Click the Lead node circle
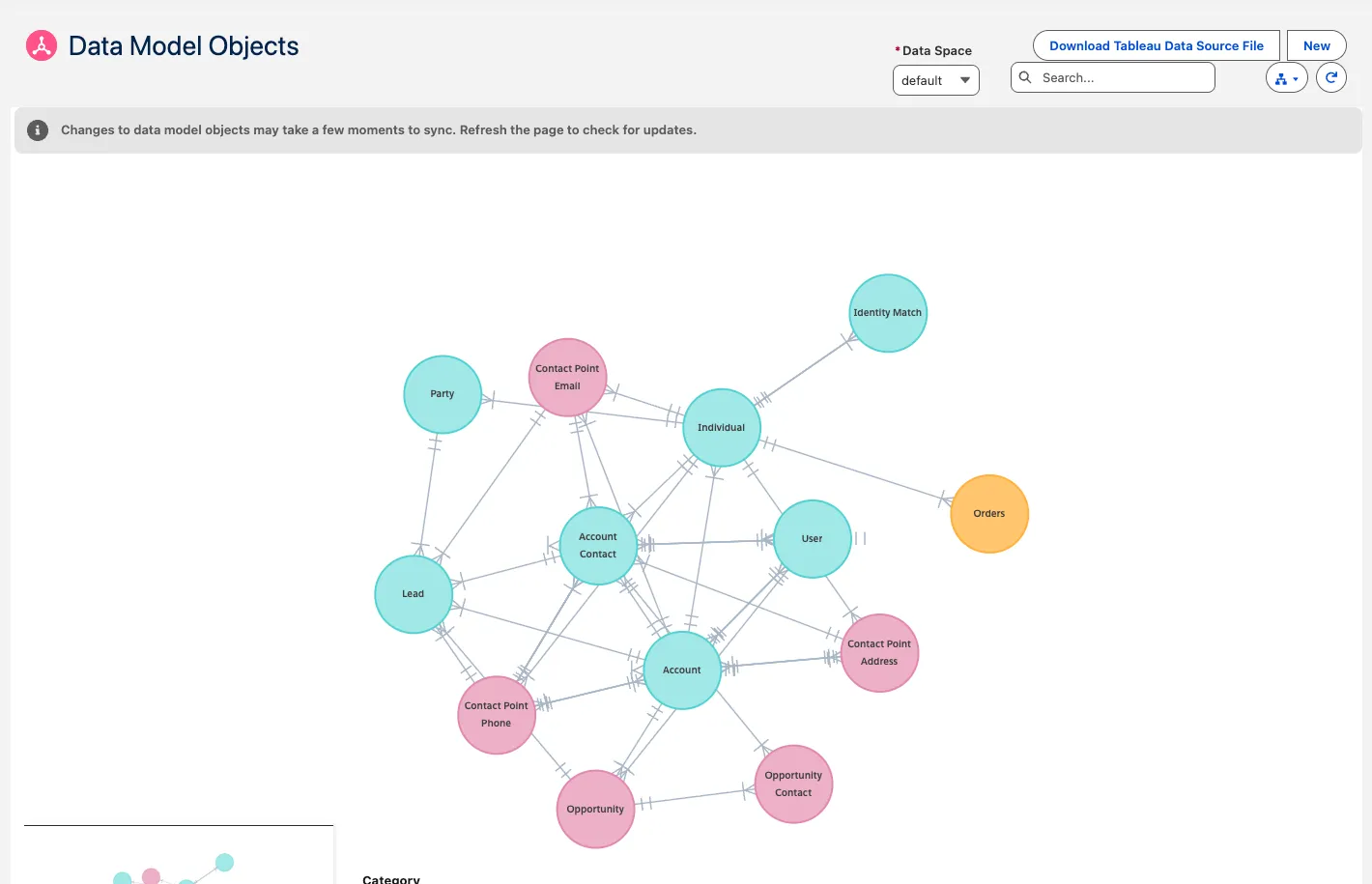This screenshot has width=1372, height=884. (413, 594)
